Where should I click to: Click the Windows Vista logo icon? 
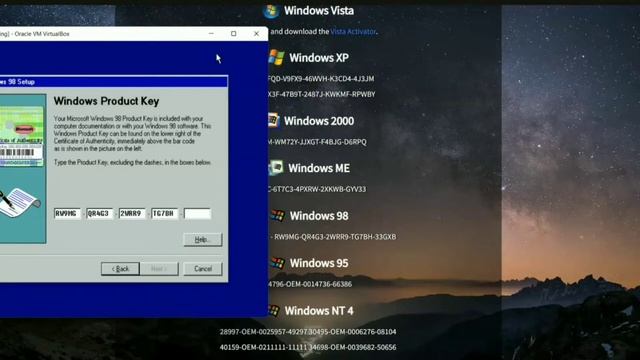pyautogui.click(x=271, y=11)
